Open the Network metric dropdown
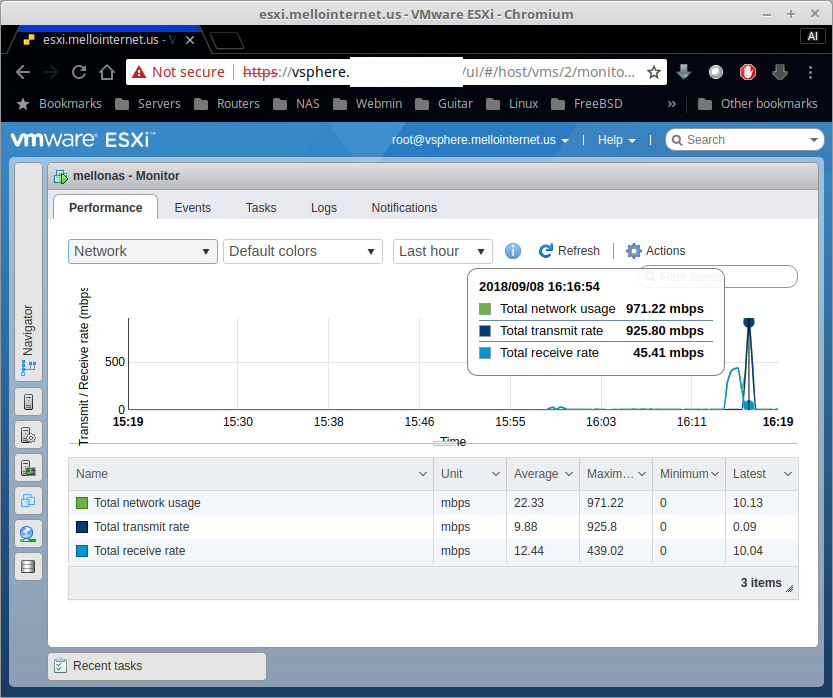This screenshot has width=833, height=698. coord(143,251)
